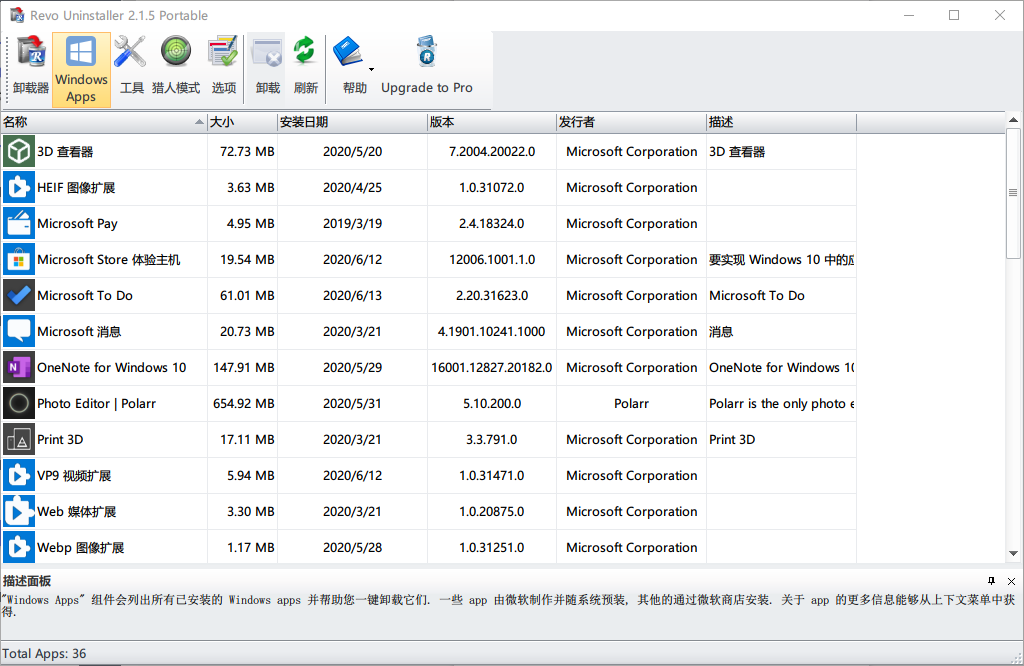The height and width of the screenshot is (666, 1024).
Task: Pin the description panel (描述面板)
Action: point(991,581)
